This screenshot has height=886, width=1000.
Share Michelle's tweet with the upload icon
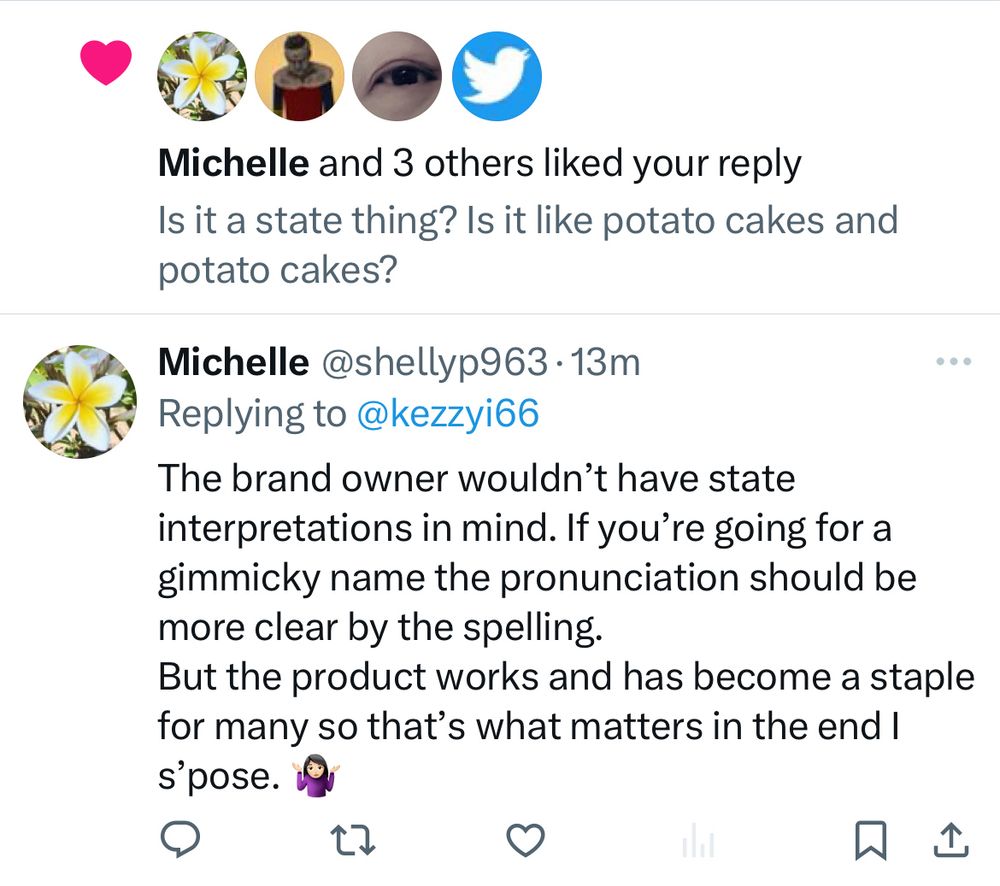[x=949, y=841]
